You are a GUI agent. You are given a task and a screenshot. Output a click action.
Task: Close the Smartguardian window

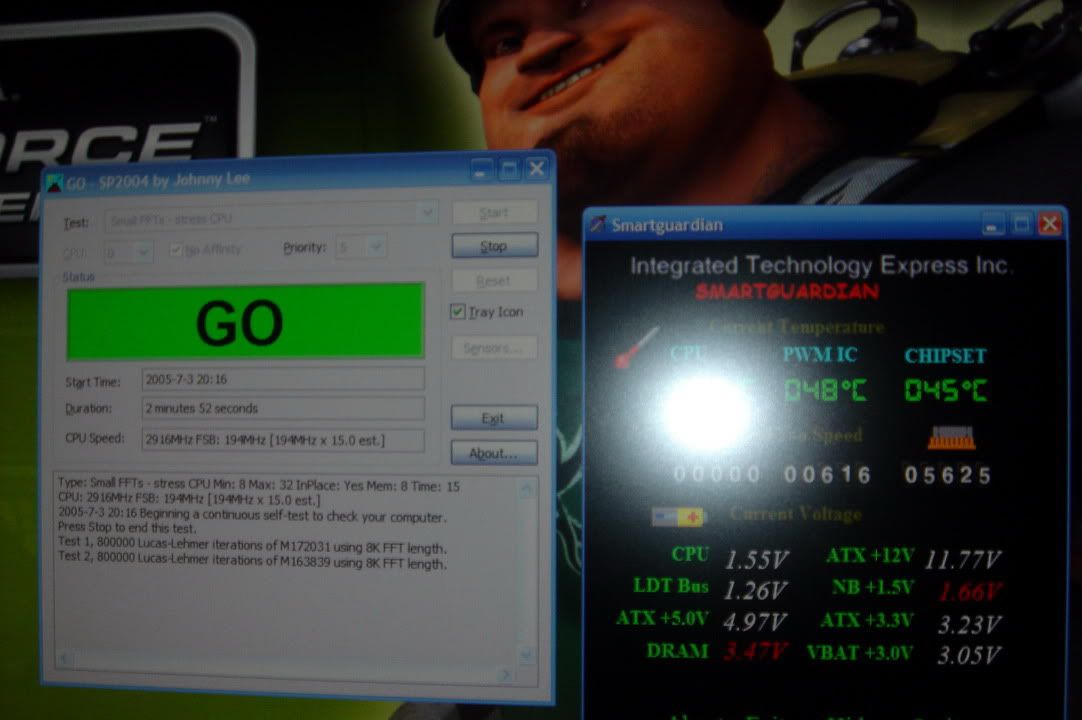coord(1049,224)
